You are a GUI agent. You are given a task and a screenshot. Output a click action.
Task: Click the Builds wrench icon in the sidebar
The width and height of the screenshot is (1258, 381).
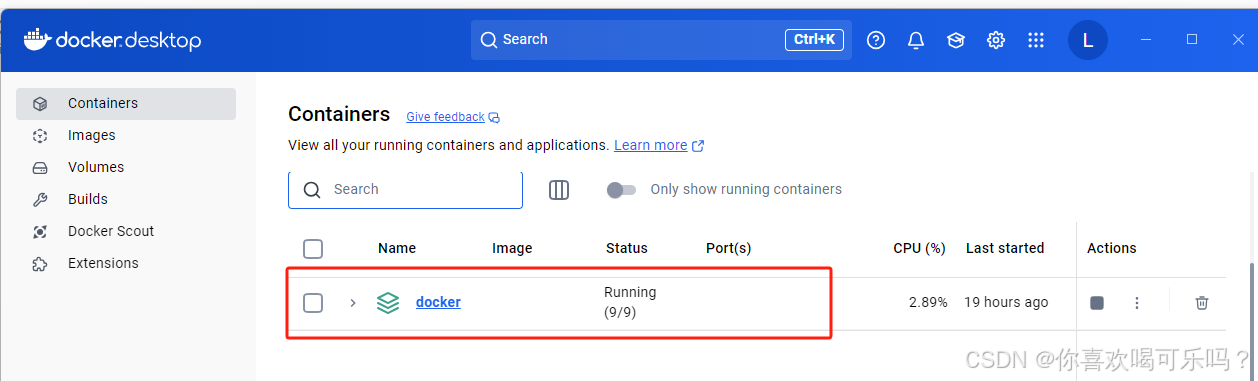(40, 199)
